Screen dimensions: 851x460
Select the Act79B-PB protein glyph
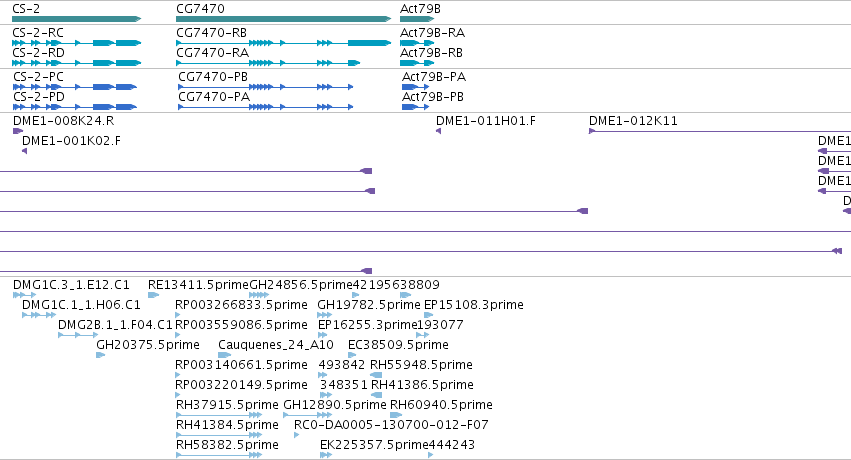click(x=415, y=107)
